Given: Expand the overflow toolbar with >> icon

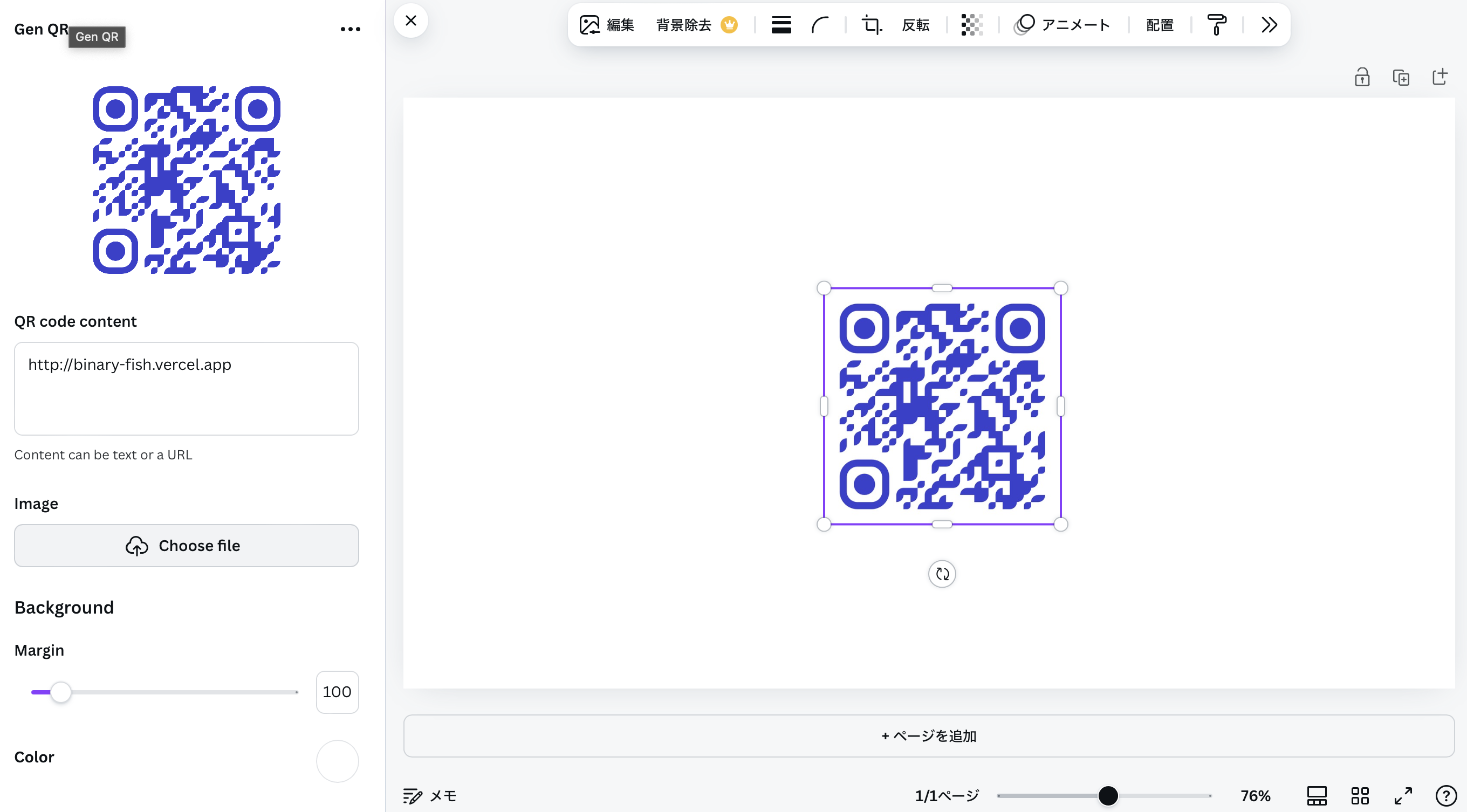Looking at the screenshot, I should click(x=1268, y=24).
